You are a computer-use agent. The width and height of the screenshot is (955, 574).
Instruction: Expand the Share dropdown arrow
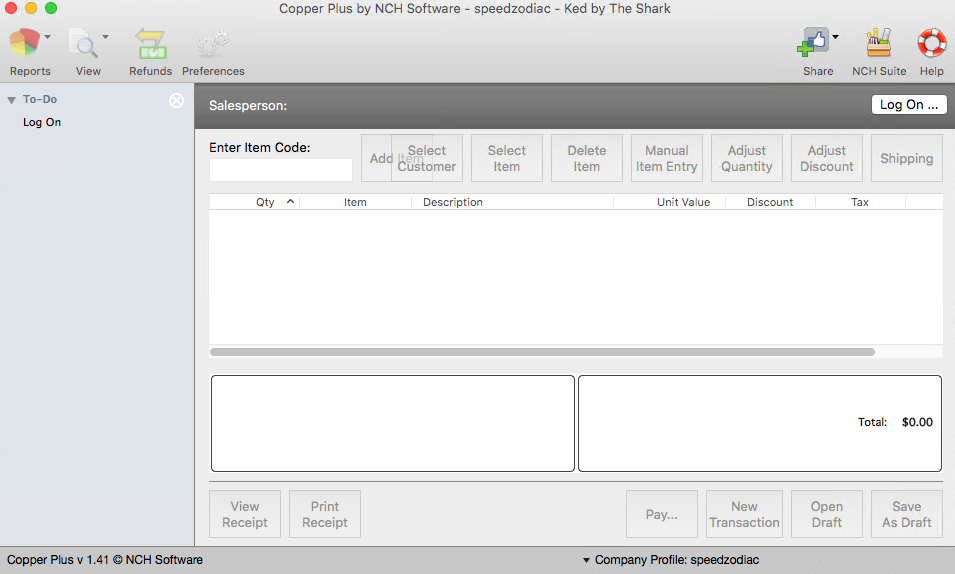click(836, 37)
